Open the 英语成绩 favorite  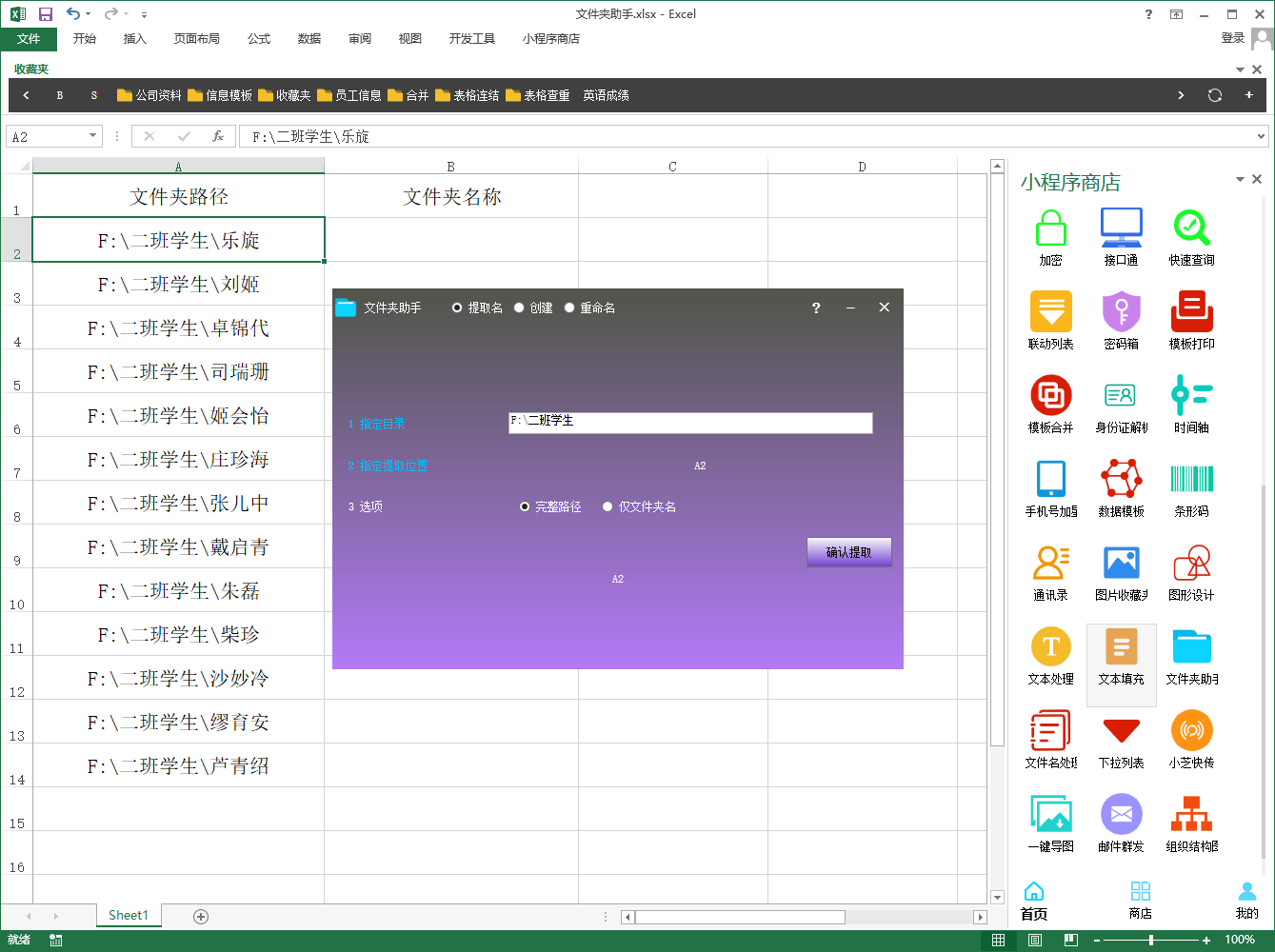[606, 95]
